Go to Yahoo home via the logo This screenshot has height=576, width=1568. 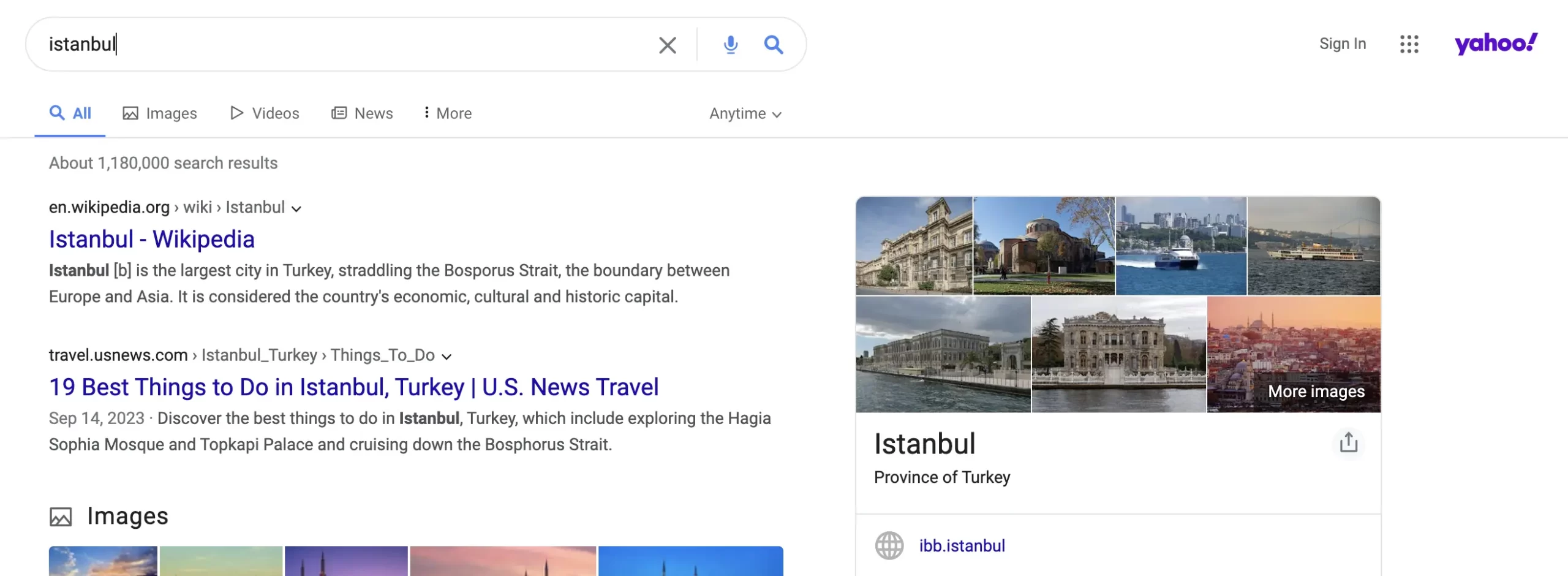click(1496, 44)
